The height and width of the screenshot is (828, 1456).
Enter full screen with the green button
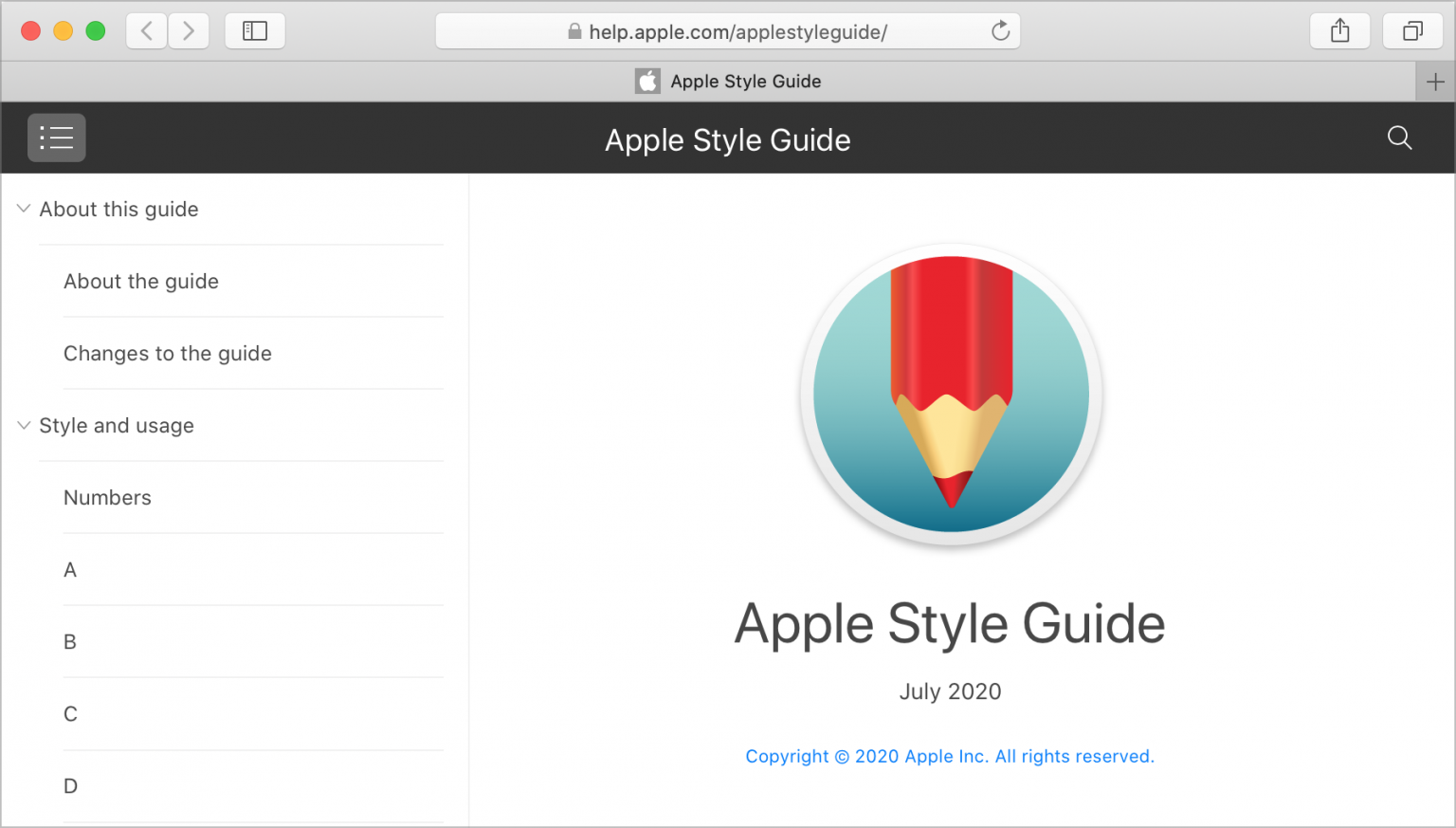click(x=95, y=31)
